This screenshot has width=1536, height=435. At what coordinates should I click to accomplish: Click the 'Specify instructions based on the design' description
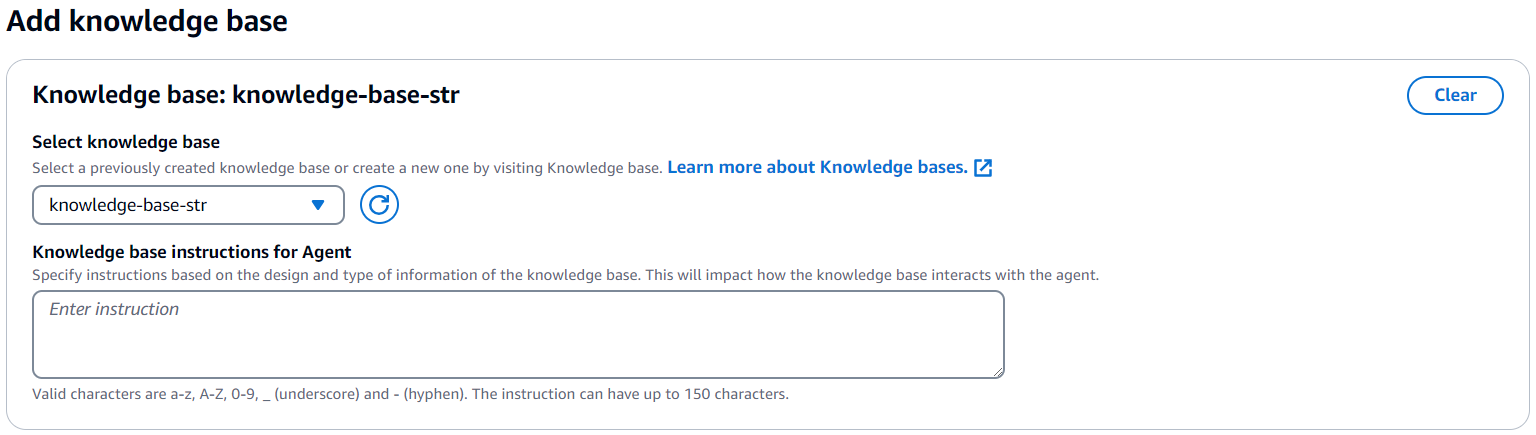566,274
